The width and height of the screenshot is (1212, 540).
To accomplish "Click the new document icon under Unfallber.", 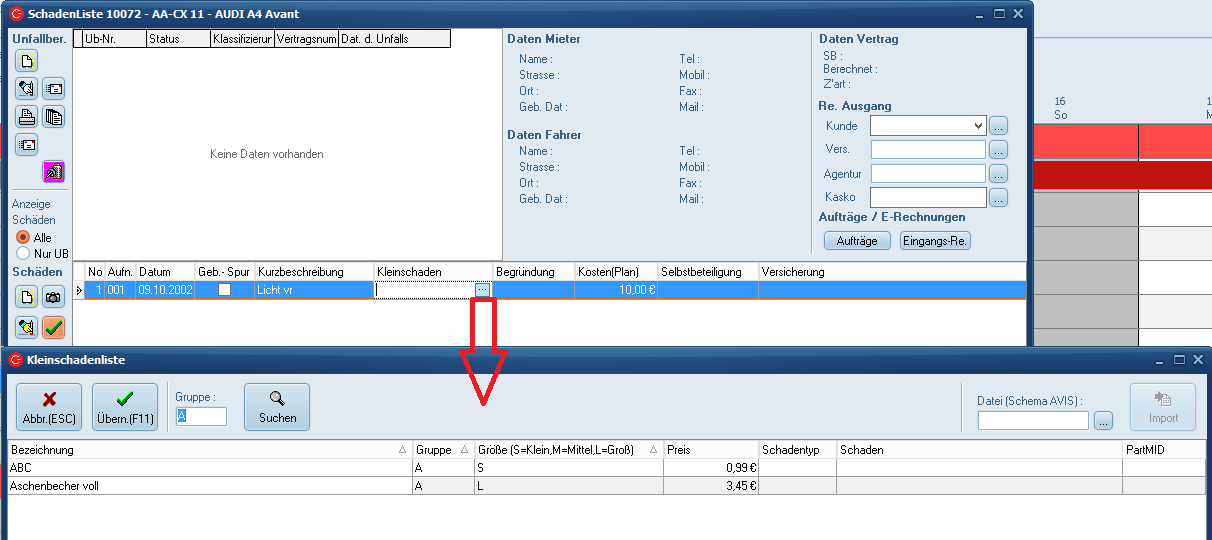I will pyautogui.click(x=26, y=60).
